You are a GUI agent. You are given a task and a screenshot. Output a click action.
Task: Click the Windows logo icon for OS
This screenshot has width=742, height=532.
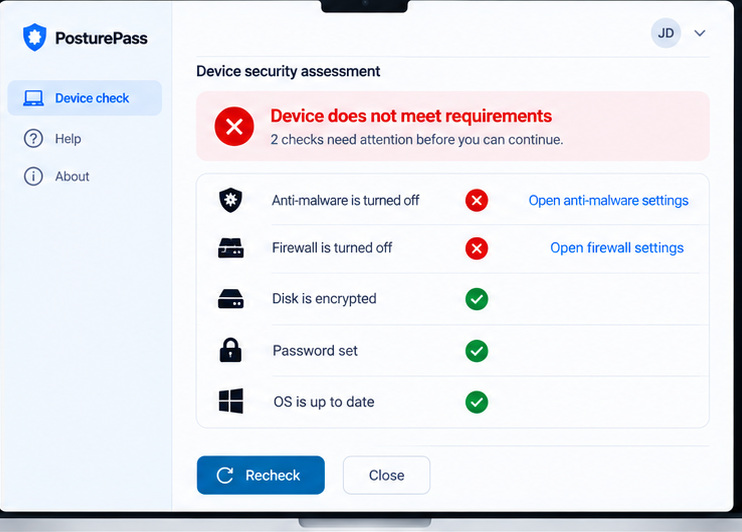coord(231,401)
